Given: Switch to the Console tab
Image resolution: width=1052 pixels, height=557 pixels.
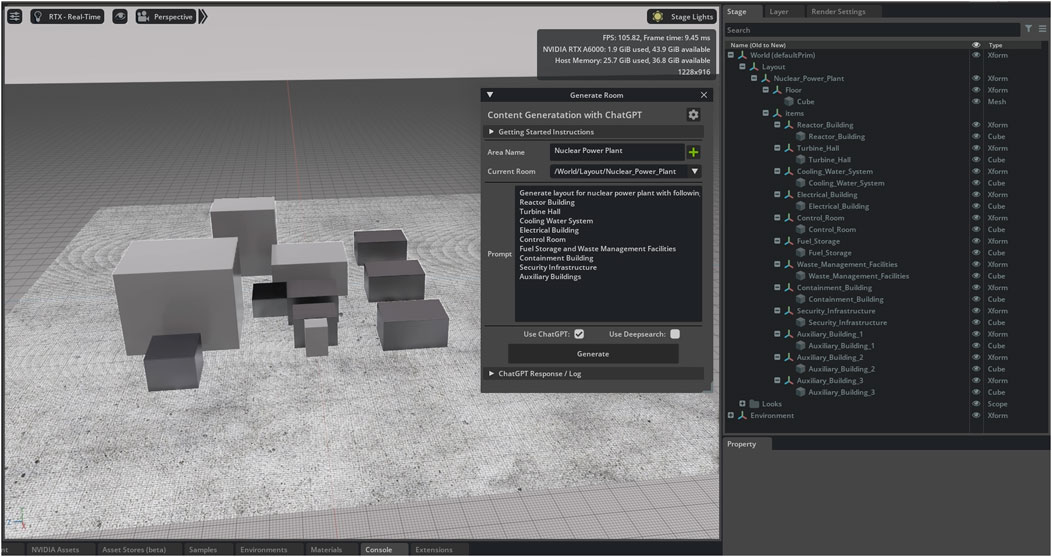Looking at the screenshot, I should pyautogui.click(x=378, y=550).
